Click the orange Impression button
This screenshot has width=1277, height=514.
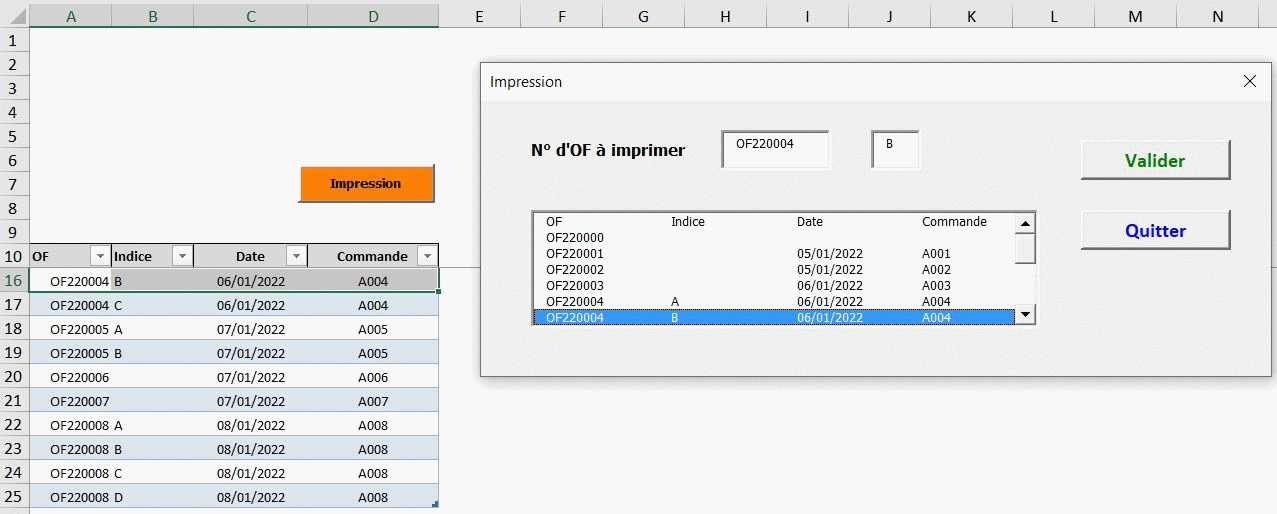(x=366, y=184)
